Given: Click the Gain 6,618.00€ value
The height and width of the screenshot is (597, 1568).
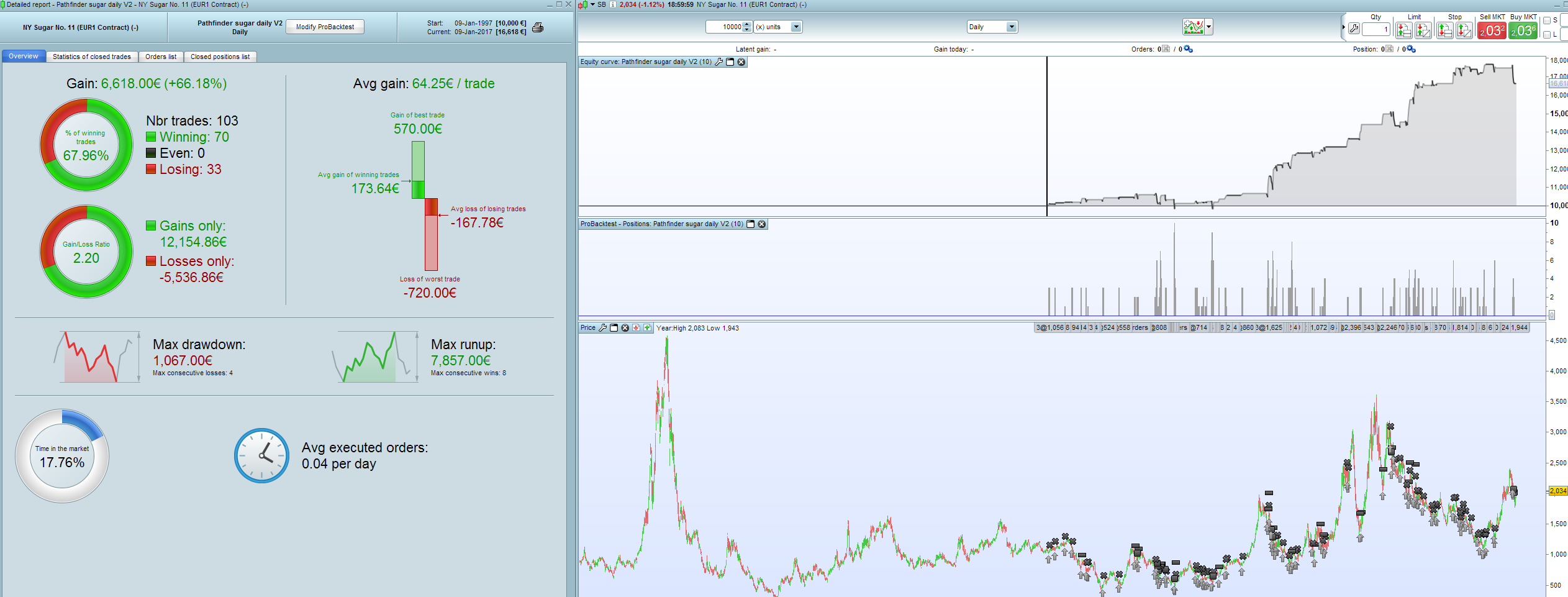Looking at the screenshot, I should pyautogui.click(x=164, y=84).
